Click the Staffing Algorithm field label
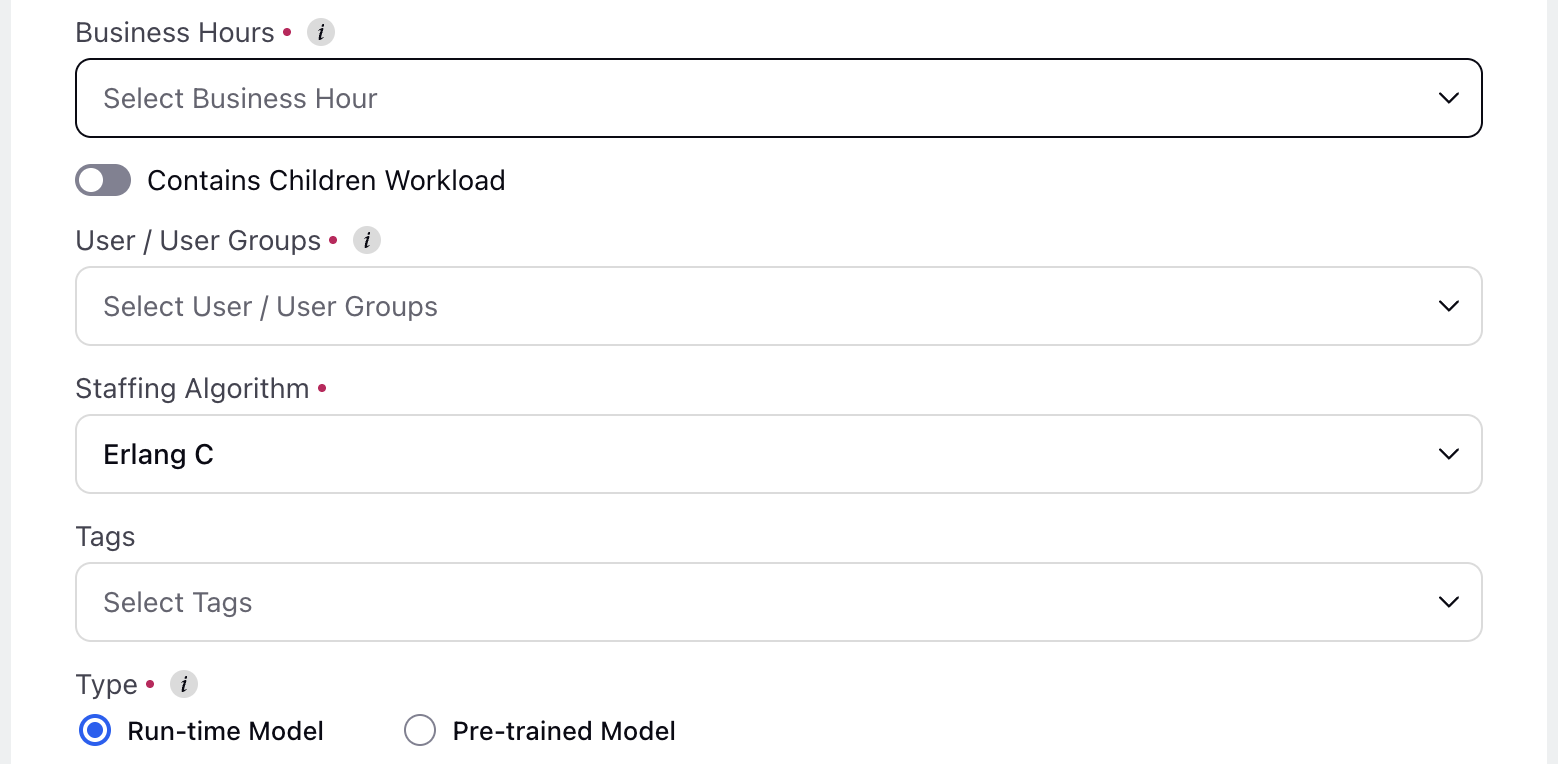This screenshot has height=764, width=1558. click(x=192, y=388)
